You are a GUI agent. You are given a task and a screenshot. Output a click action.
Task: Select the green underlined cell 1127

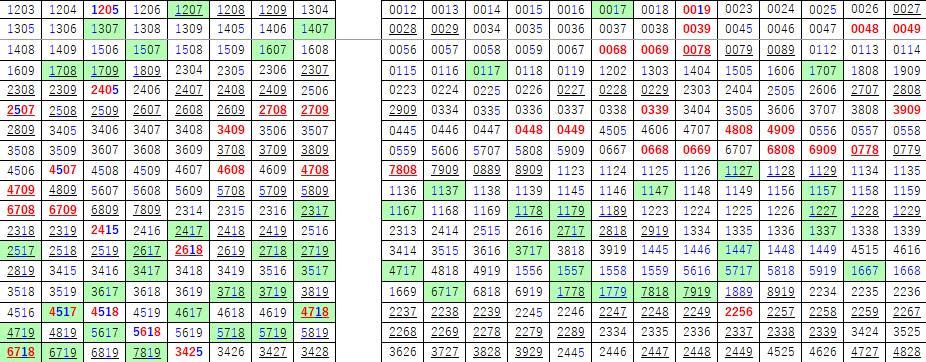pos(738,171)
